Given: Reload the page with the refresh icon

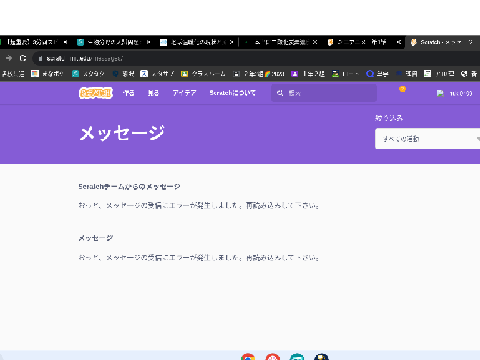Looking at the screenshot, I should point(23,58).
